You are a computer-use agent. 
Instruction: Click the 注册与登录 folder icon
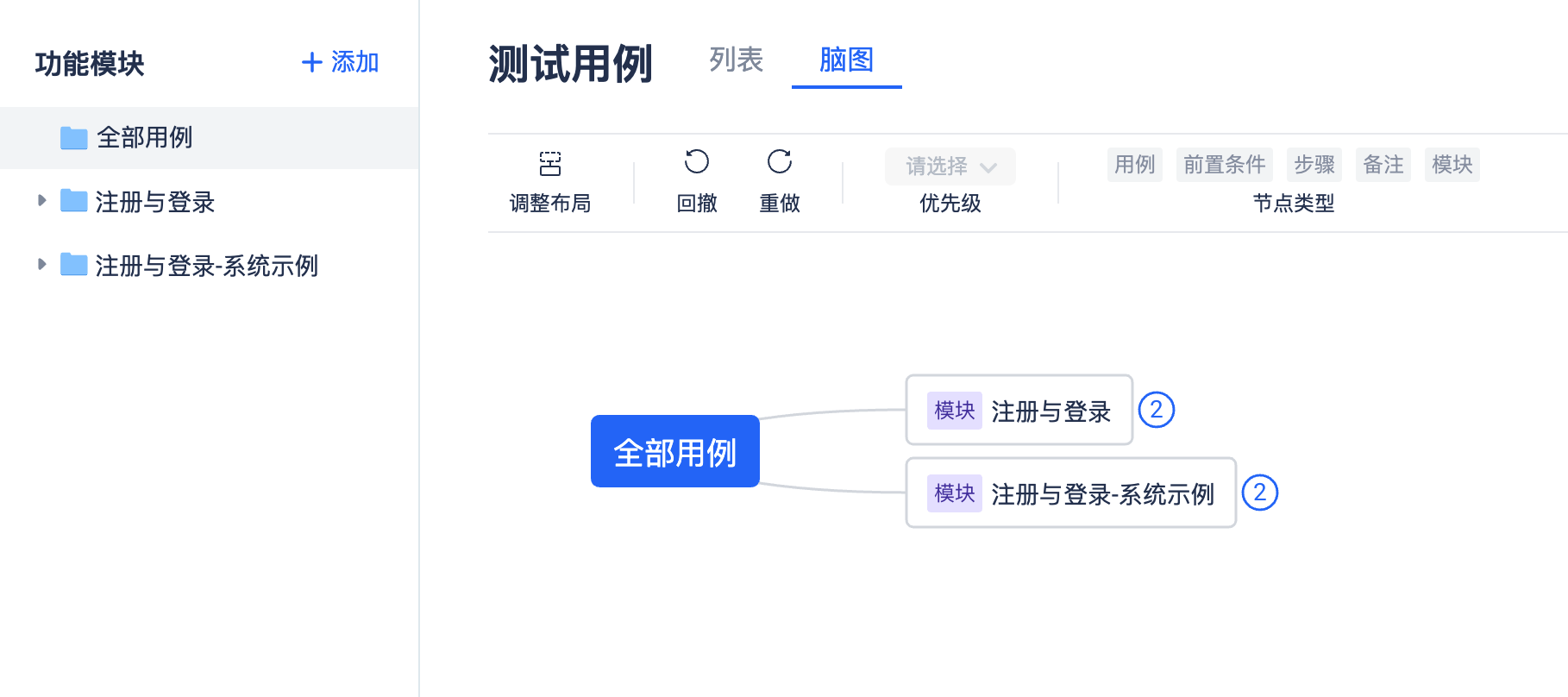tap(74, 201)
